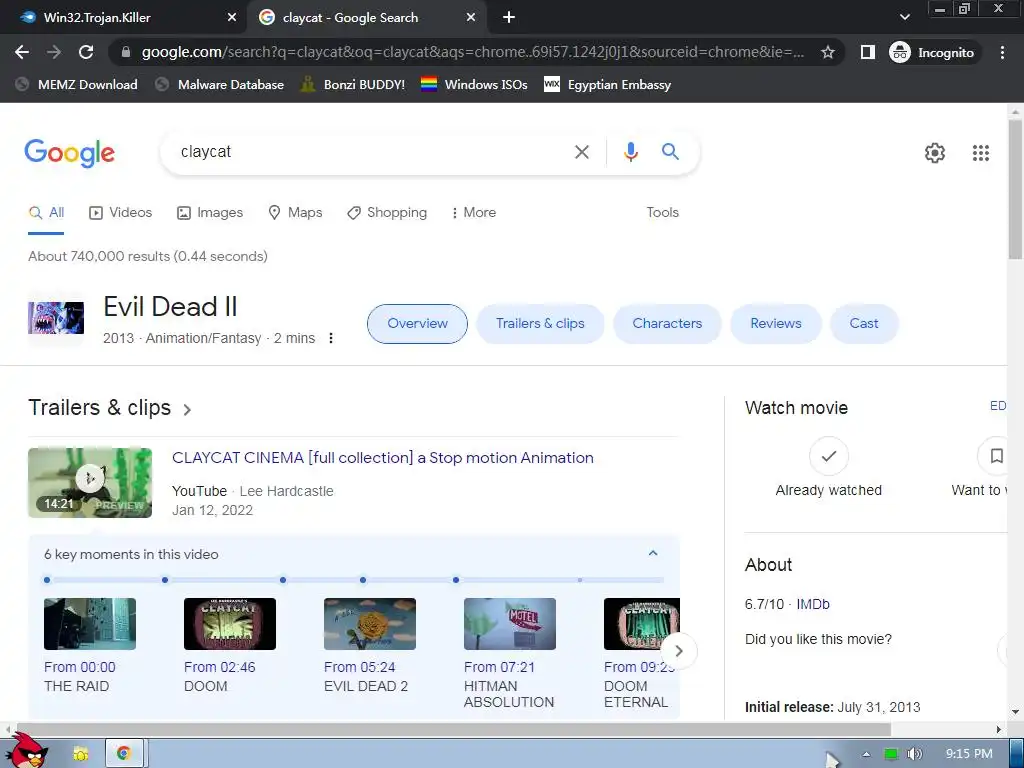The height and width of the screenshot is (768, 1024).
Task: Bookmark this page with the star icon
Action: 828,52
